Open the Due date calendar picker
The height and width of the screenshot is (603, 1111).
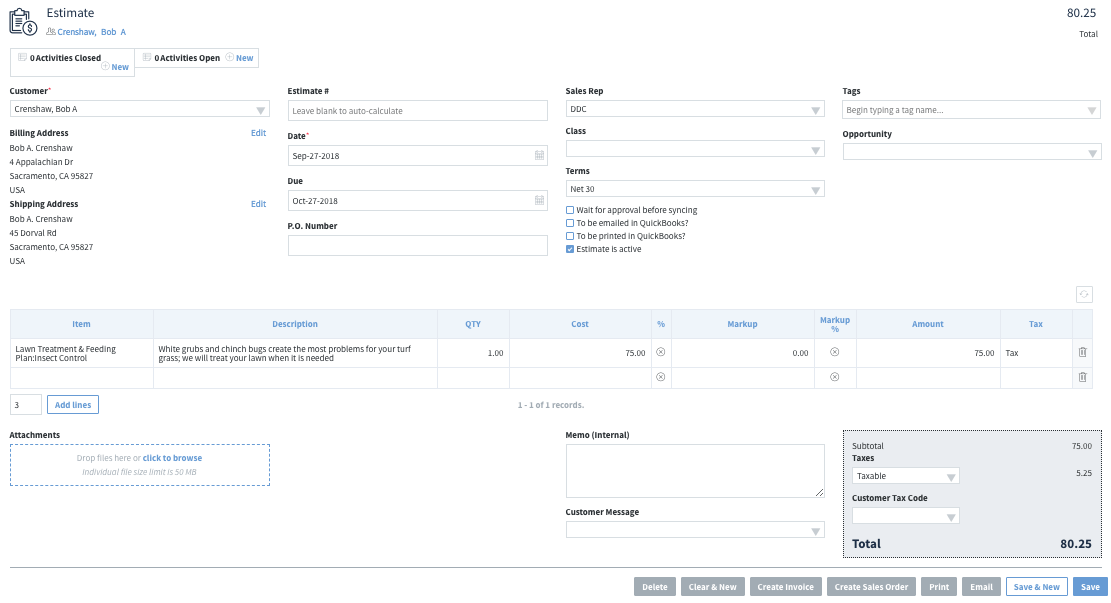538,200
